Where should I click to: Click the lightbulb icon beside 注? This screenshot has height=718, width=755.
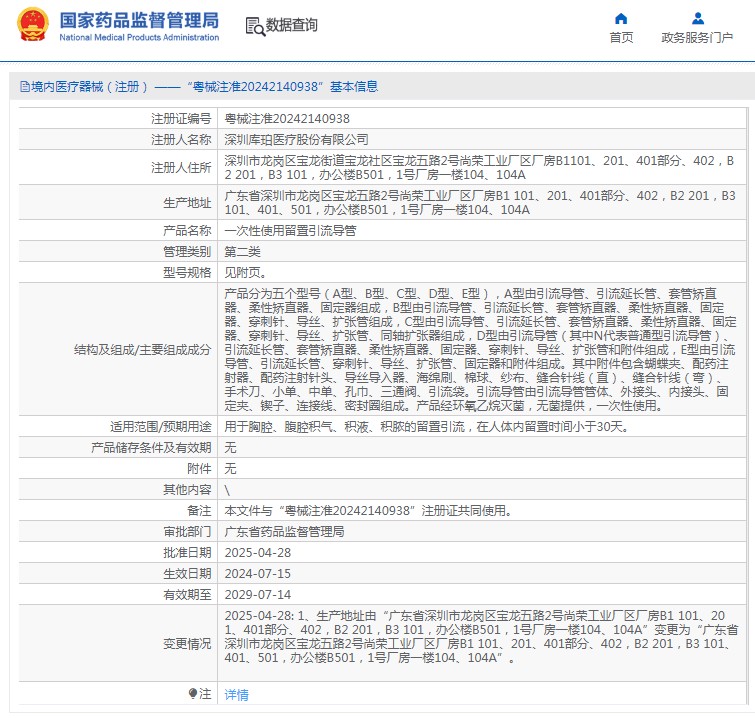pos(193,693)
